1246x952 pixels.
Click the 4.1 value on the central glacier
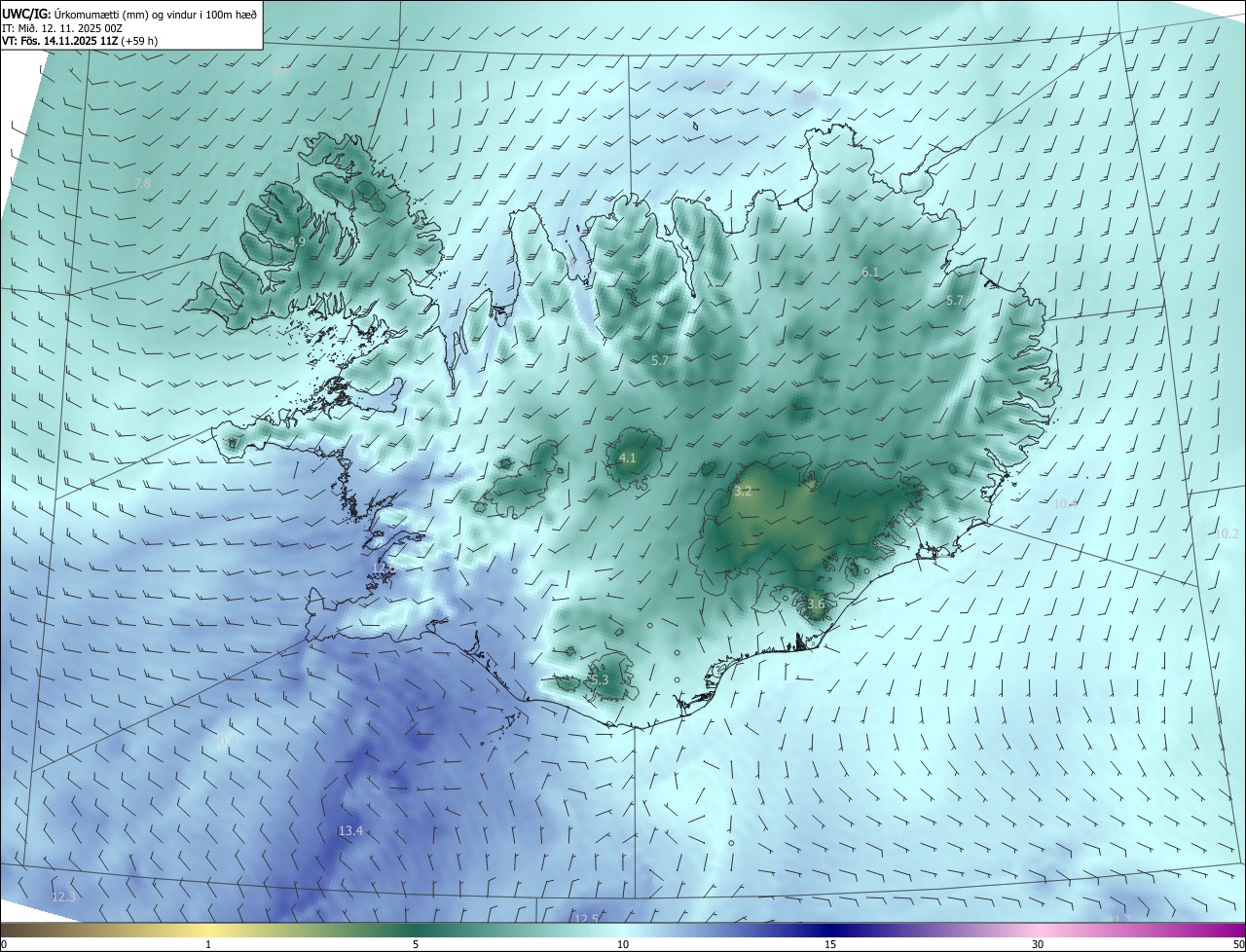[x=628, y=458]
